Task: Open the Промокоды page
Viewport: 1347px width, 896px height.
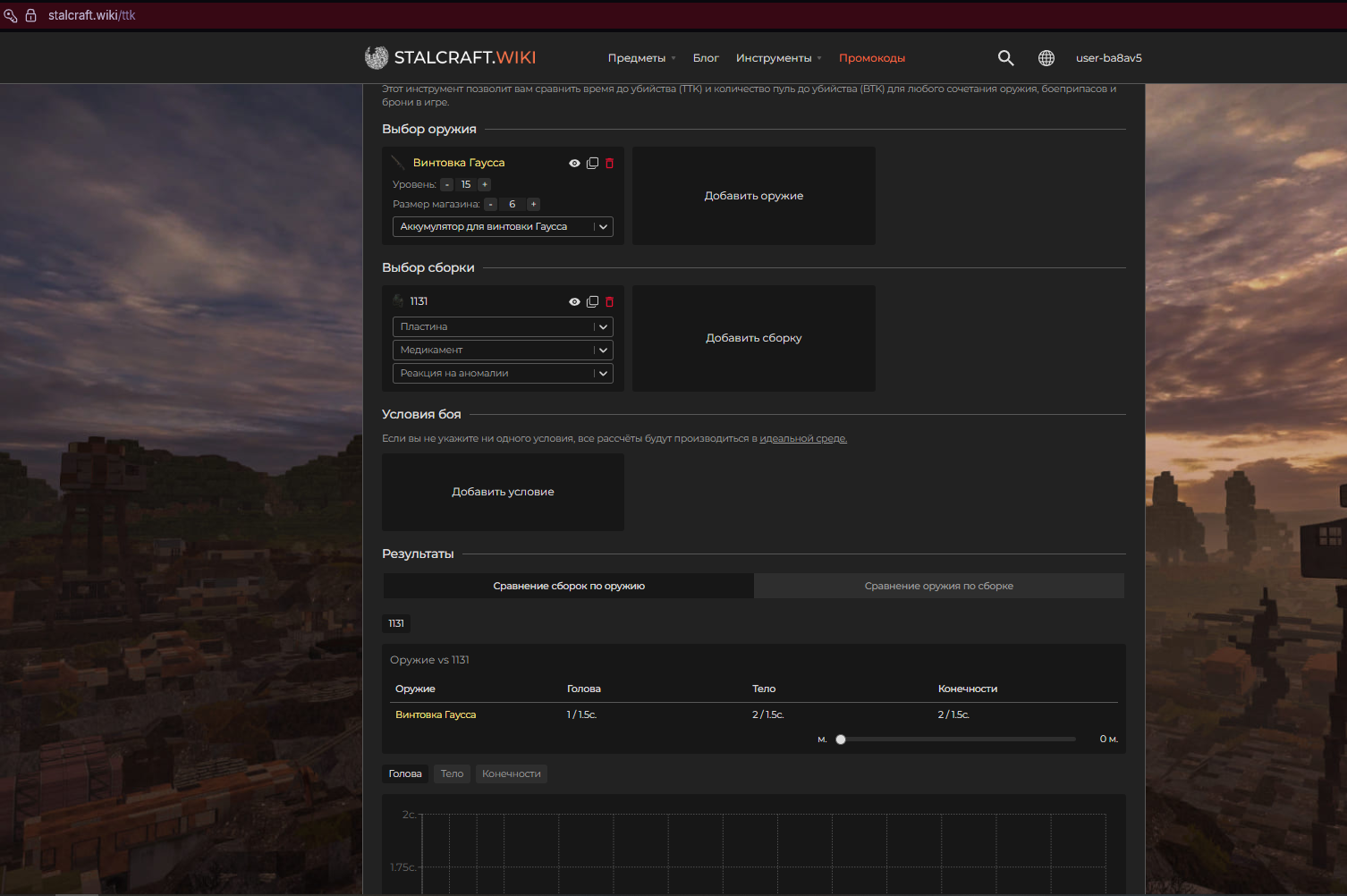Action: tap(872, 58)
